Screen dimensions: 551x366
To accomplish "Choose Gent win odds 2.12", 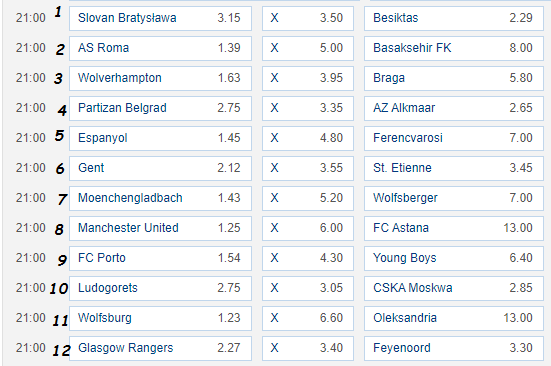I will [160, 168].
